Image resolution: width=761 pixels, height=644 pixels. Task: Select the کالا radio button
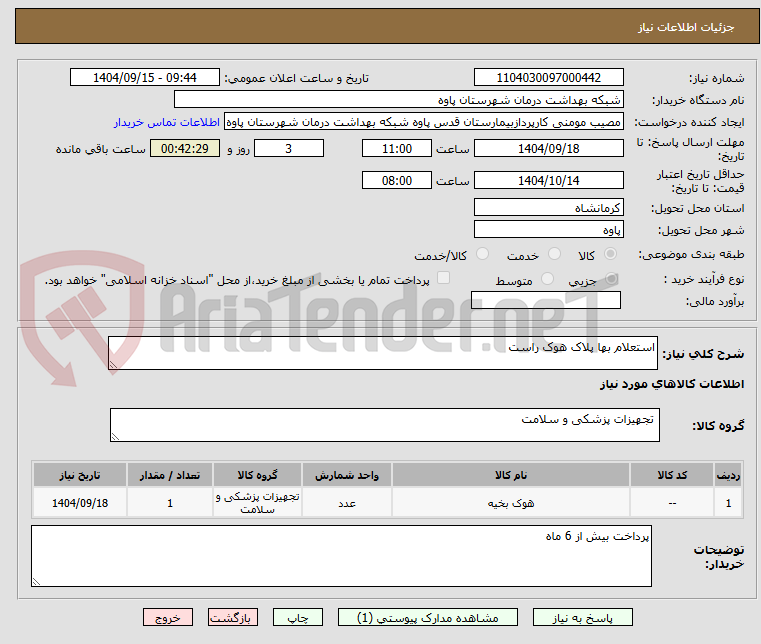point(611,254)
